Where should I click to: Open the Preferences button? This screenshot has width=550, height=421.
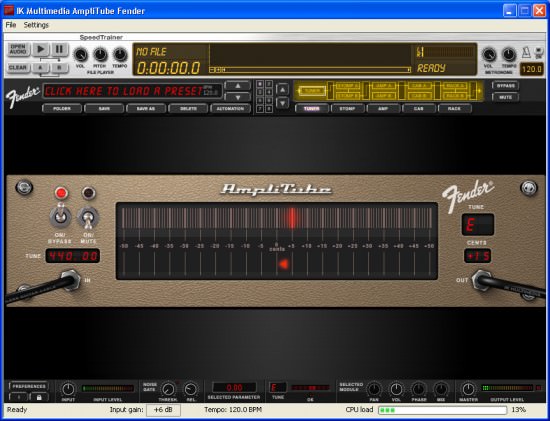click(29, 386)
